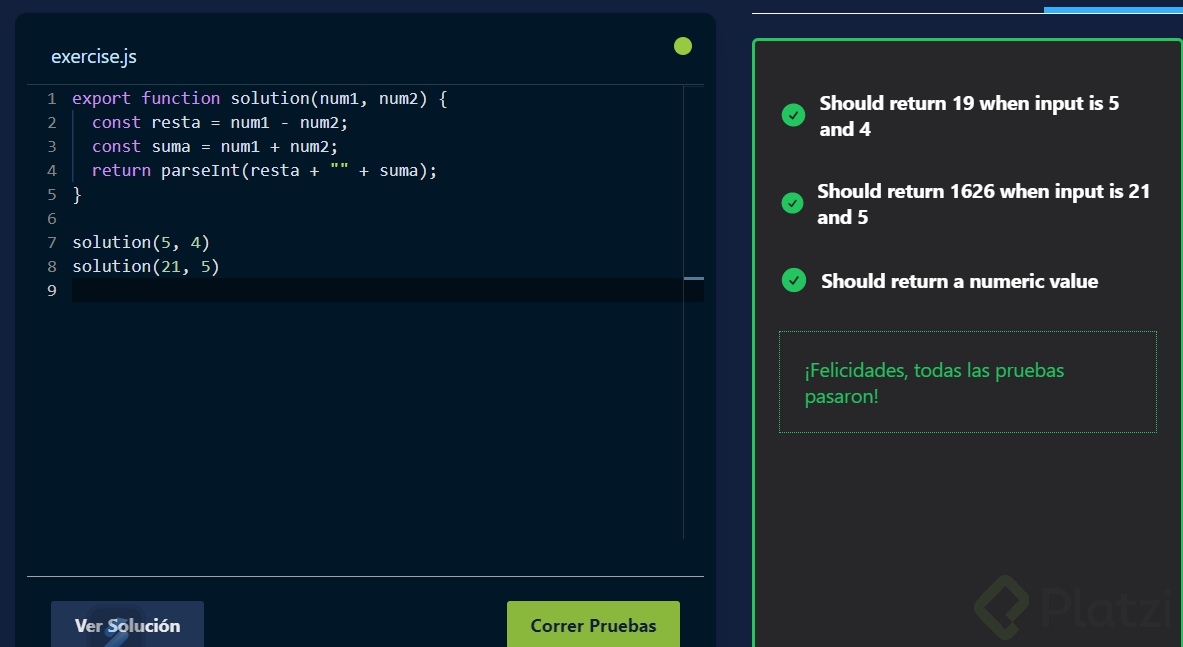Click the editor's vertical scrollbar thumb
1183x647 pixels.
click(x=693, y=278)
